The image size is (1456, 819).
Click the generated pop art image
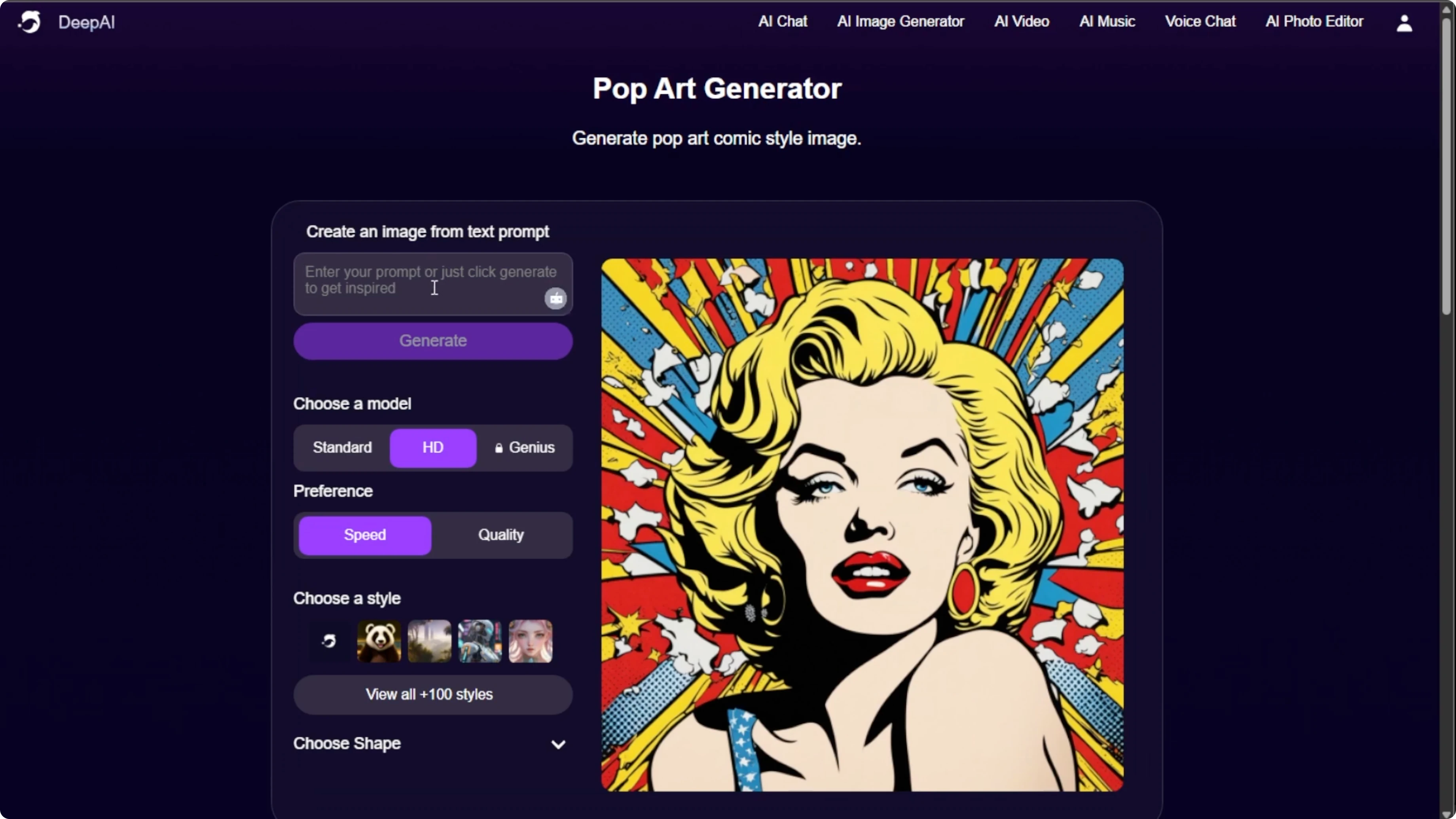[862, 525]
